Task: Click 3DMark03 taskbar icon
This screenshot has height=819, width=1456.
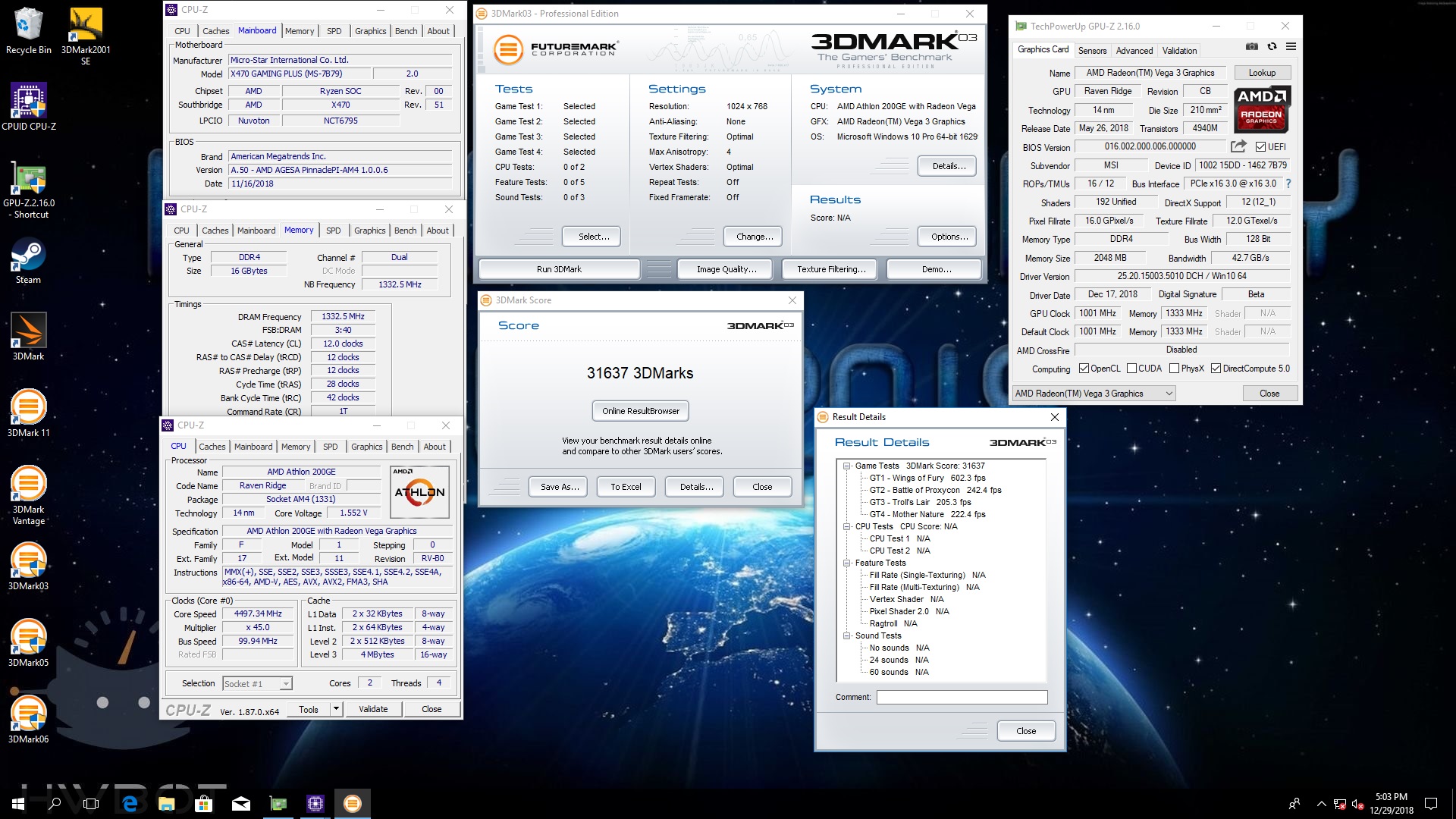Action: pyautogui.click(x=353, y=803)
